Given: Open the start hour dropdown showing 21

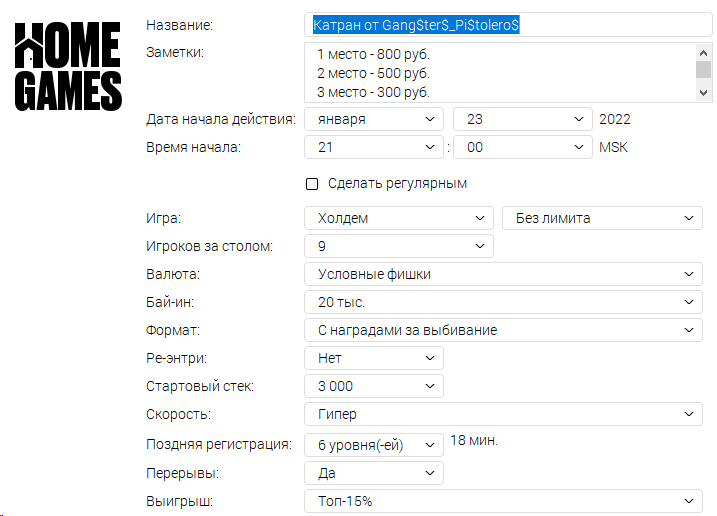Looking at the screenshot, I should pyautogui.click(x=374, y=147).
